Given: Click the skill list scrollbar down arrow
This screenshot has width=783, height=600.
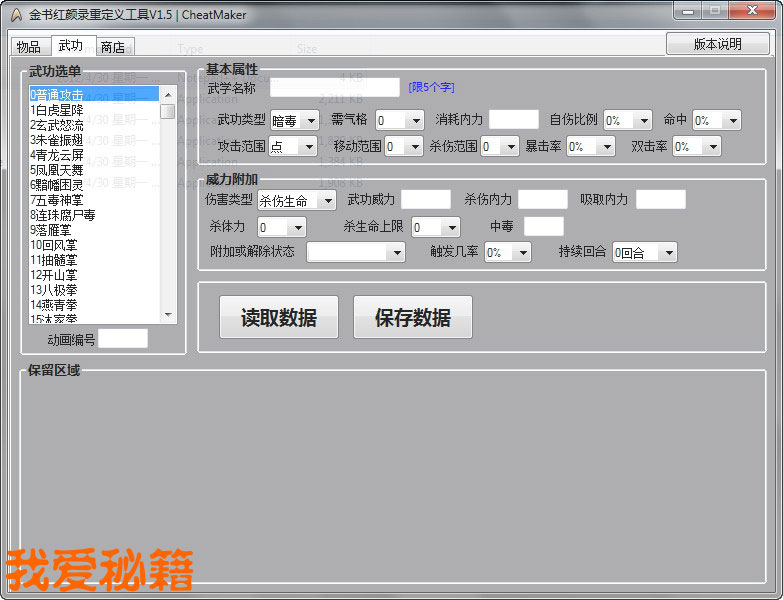Looking at the screenshot, I should click(x=168, y=315).
